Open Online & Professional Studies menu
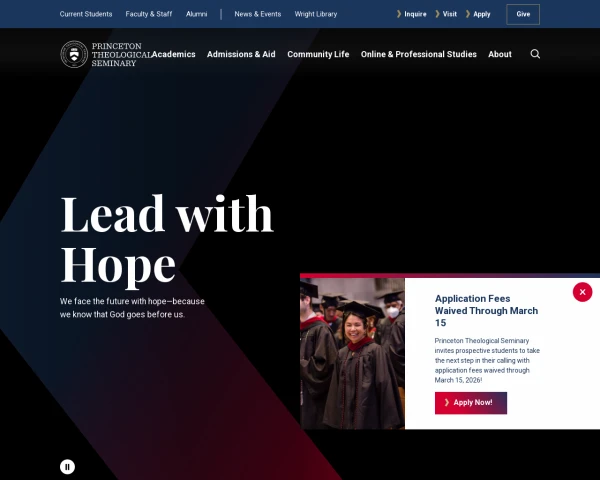 tap(419, 54)
